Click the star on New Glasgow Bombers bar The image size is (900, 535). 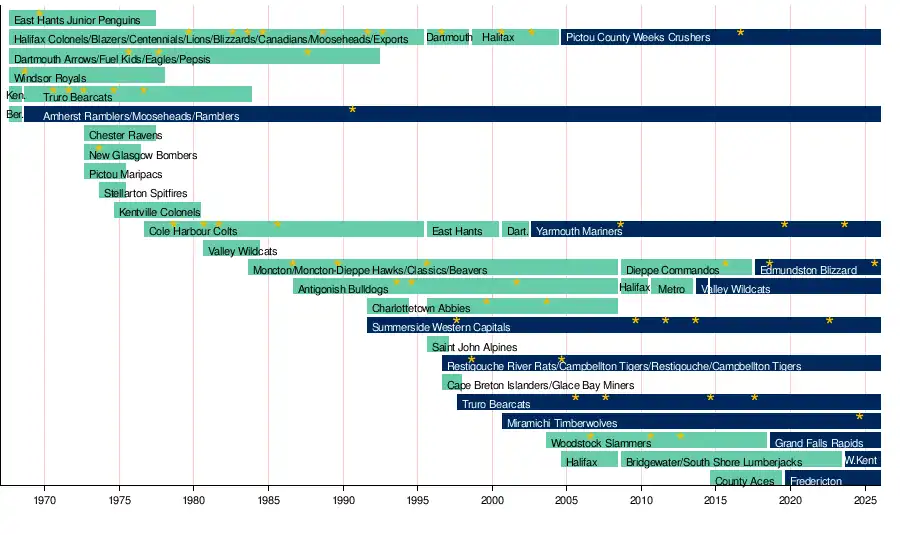(x=99, y=149)
